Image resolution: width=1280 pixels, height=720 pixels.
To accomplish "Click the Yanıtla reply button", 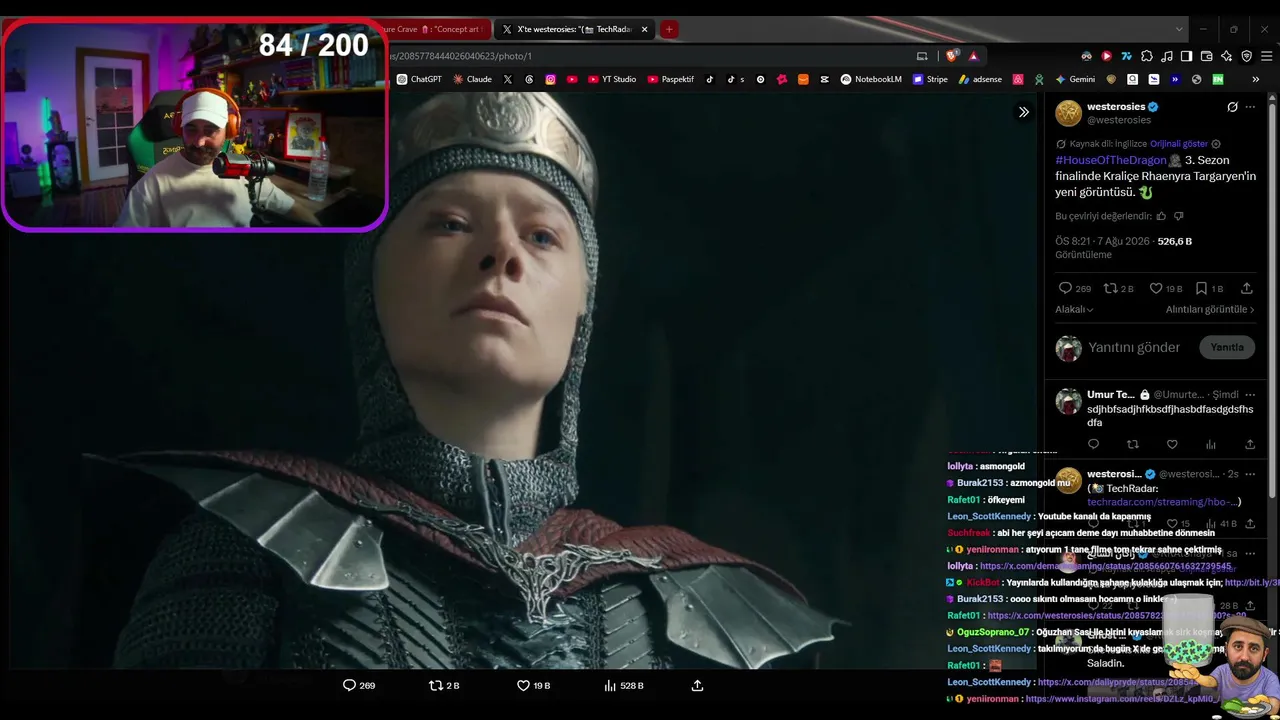I will 1227,347.
